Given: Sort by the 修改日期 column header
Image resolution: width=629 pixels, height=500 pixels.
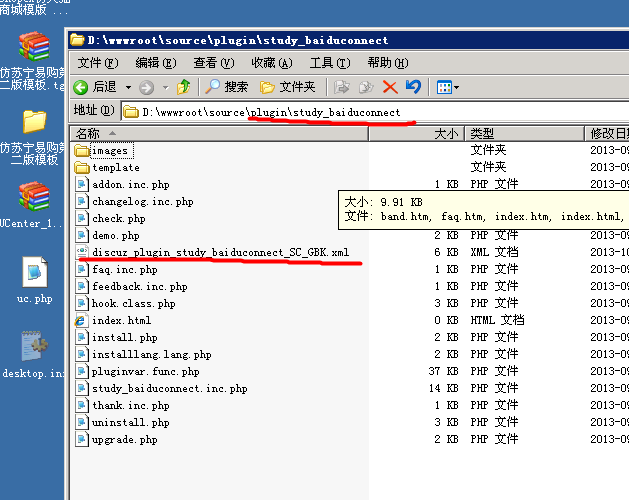Looking at the screenshot, I should click(607, 133).
